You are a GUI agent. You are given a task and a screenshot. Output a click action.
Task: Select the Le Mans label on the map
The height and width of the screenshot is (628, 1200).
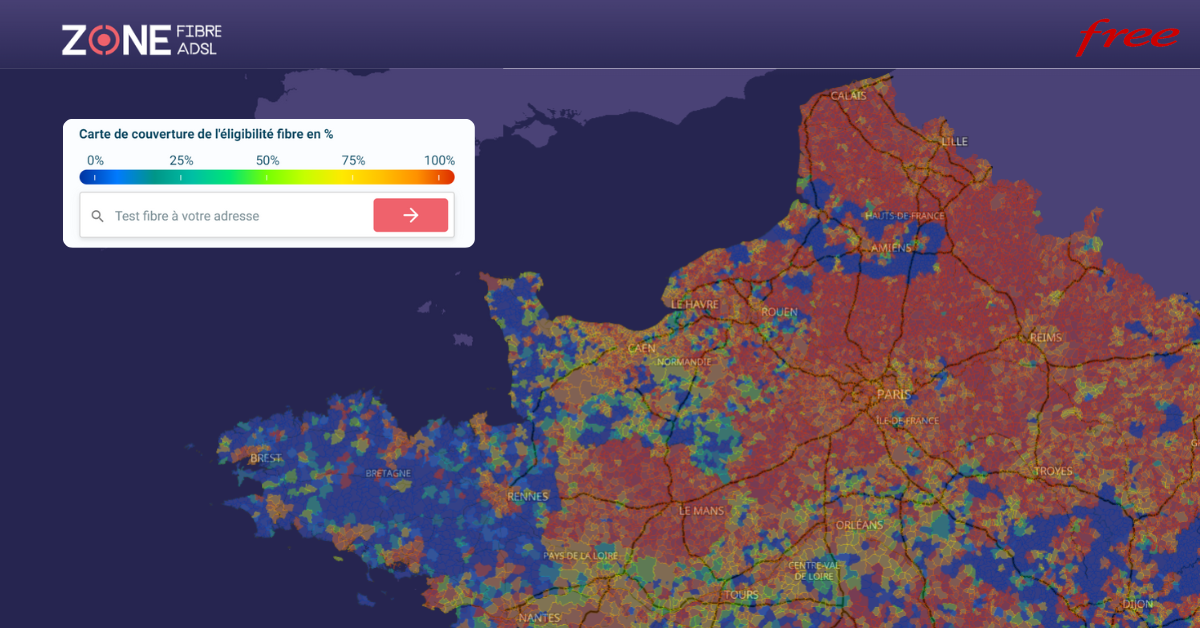click(701, 510)
